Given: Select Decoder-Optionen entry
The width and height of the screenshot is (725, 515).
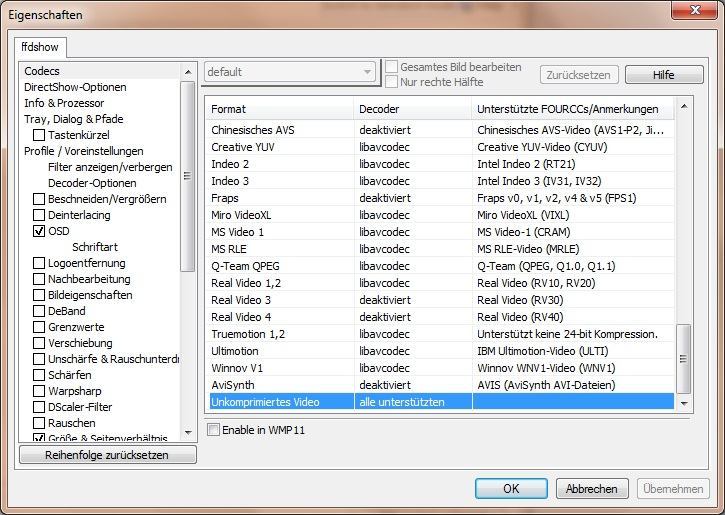Looking at the screenshot, I should click(92, 183).
